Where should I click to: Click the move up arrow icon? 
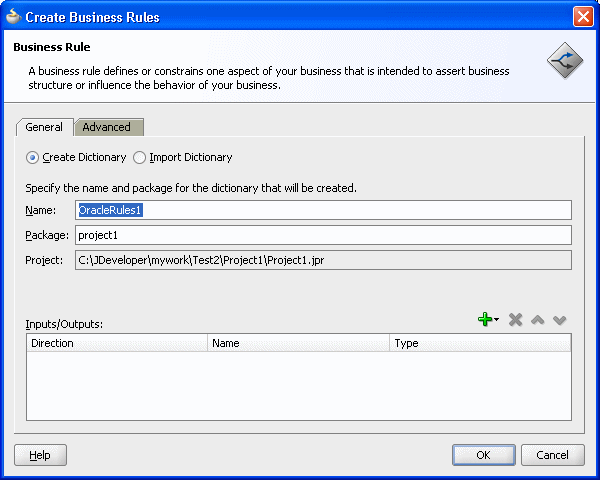pos(538,320)
